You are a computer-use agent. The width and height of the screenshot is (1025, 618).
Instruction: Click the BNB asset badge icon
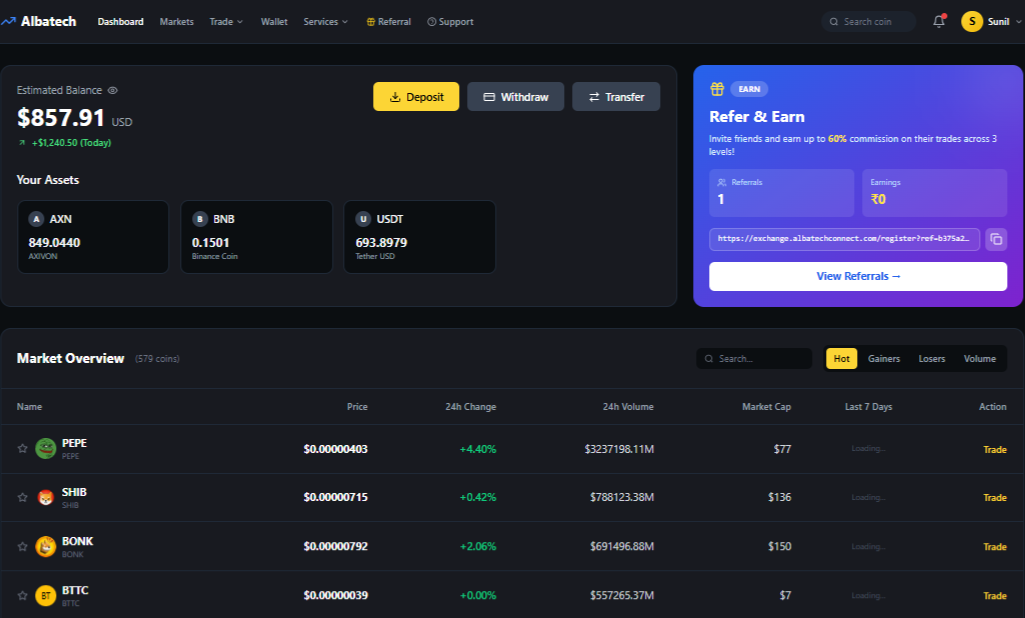point(200,219)
